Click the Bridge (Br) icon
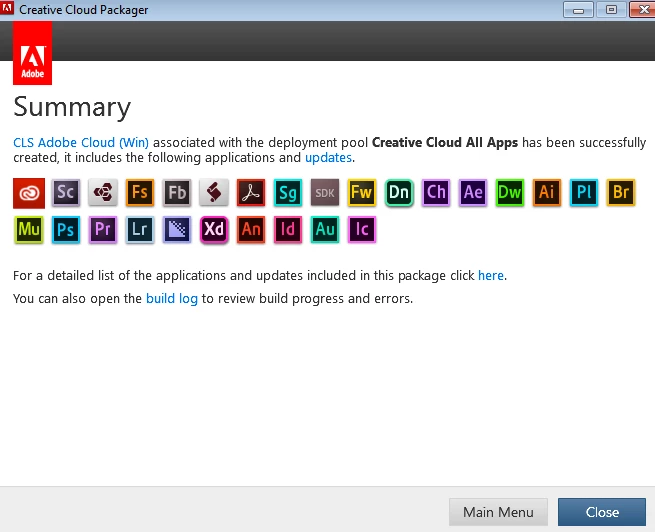 (x=621, y=193)
